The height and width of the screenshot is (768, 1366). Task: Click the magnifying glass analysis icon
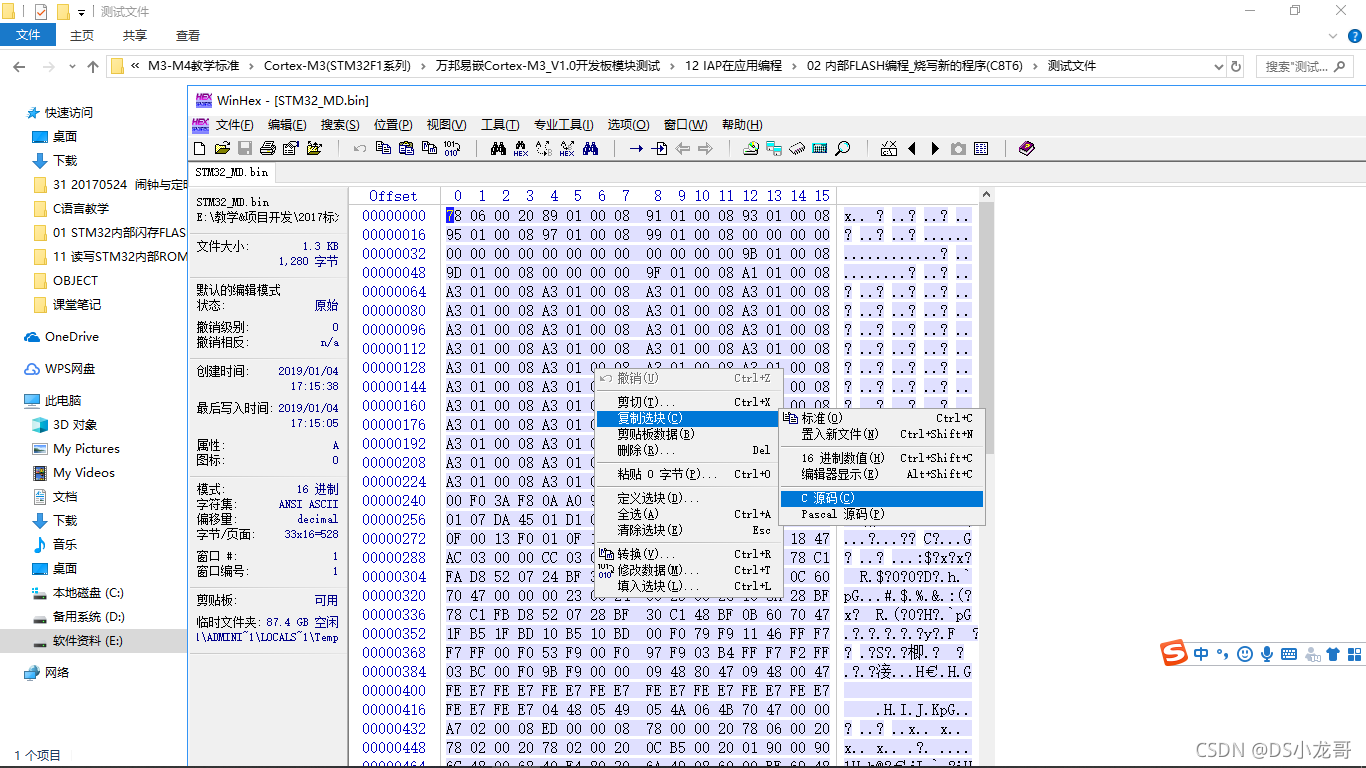tap(843, 148)
